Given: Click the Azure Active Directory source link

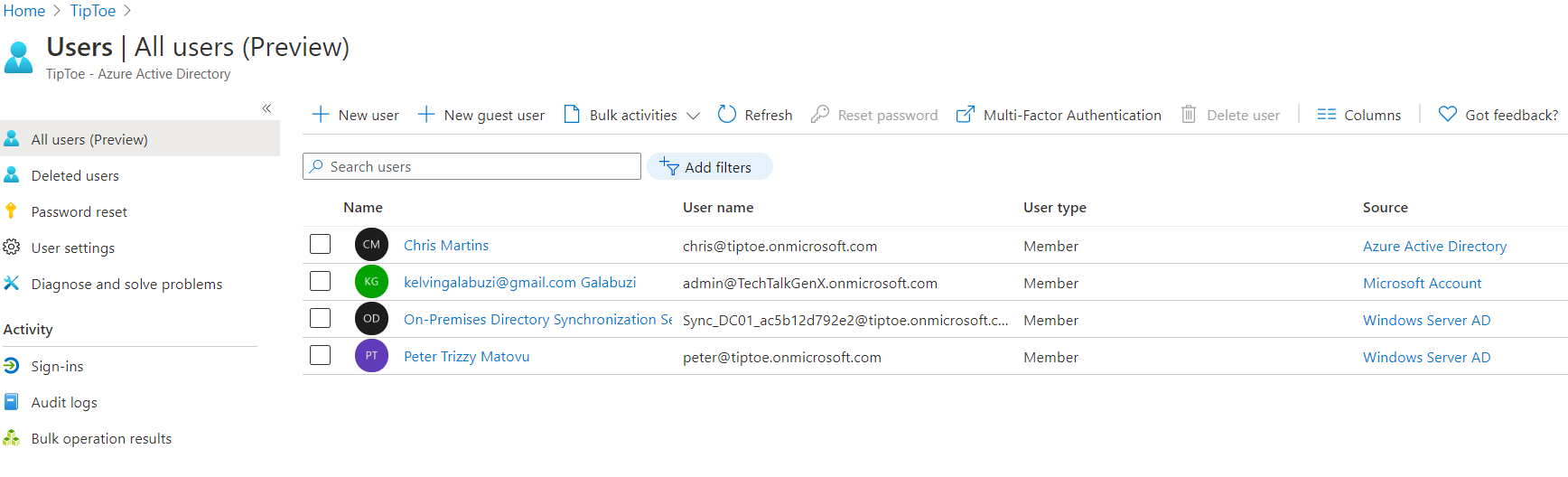Looking at the screenshot, I should pos(1434,246).
